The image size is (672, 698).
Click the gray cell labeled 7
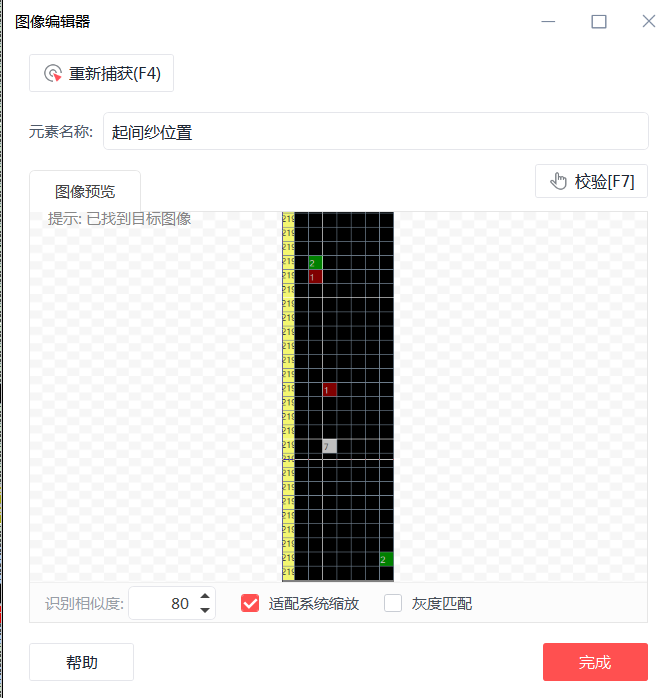pos(330,446)
